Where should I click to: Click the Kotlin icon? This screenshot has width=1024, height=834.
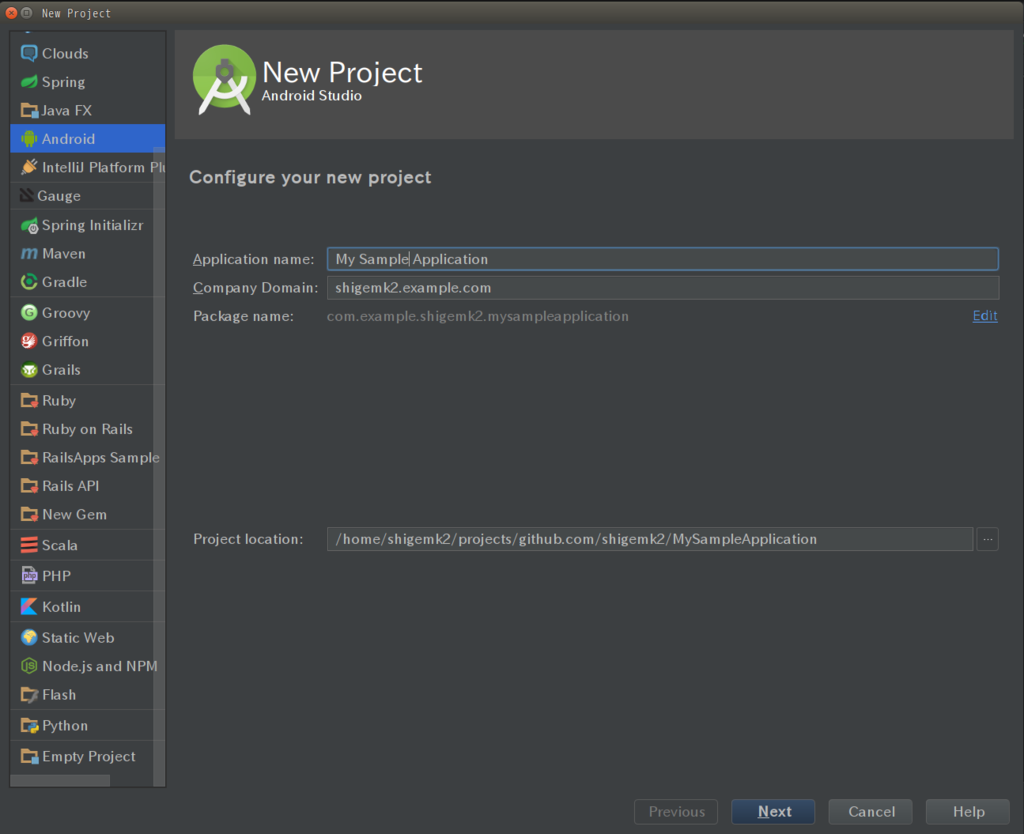pyautogui.click(x=29, y=607)
